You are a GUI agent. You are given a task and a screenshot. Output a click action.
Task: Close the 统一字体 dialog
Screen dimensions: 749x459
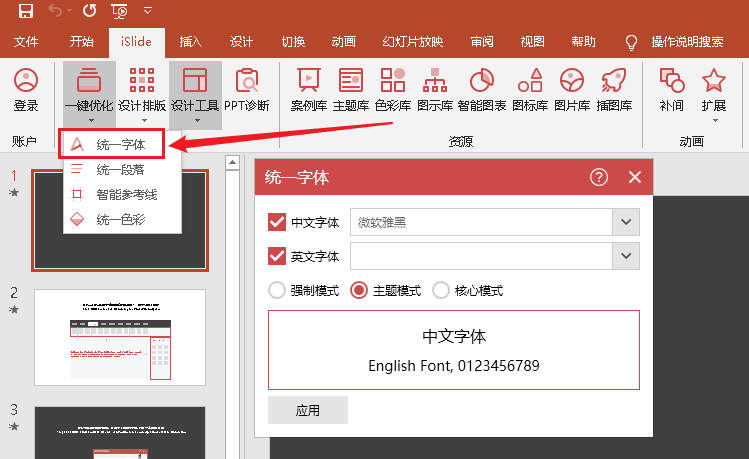click(x=634, y=177)
